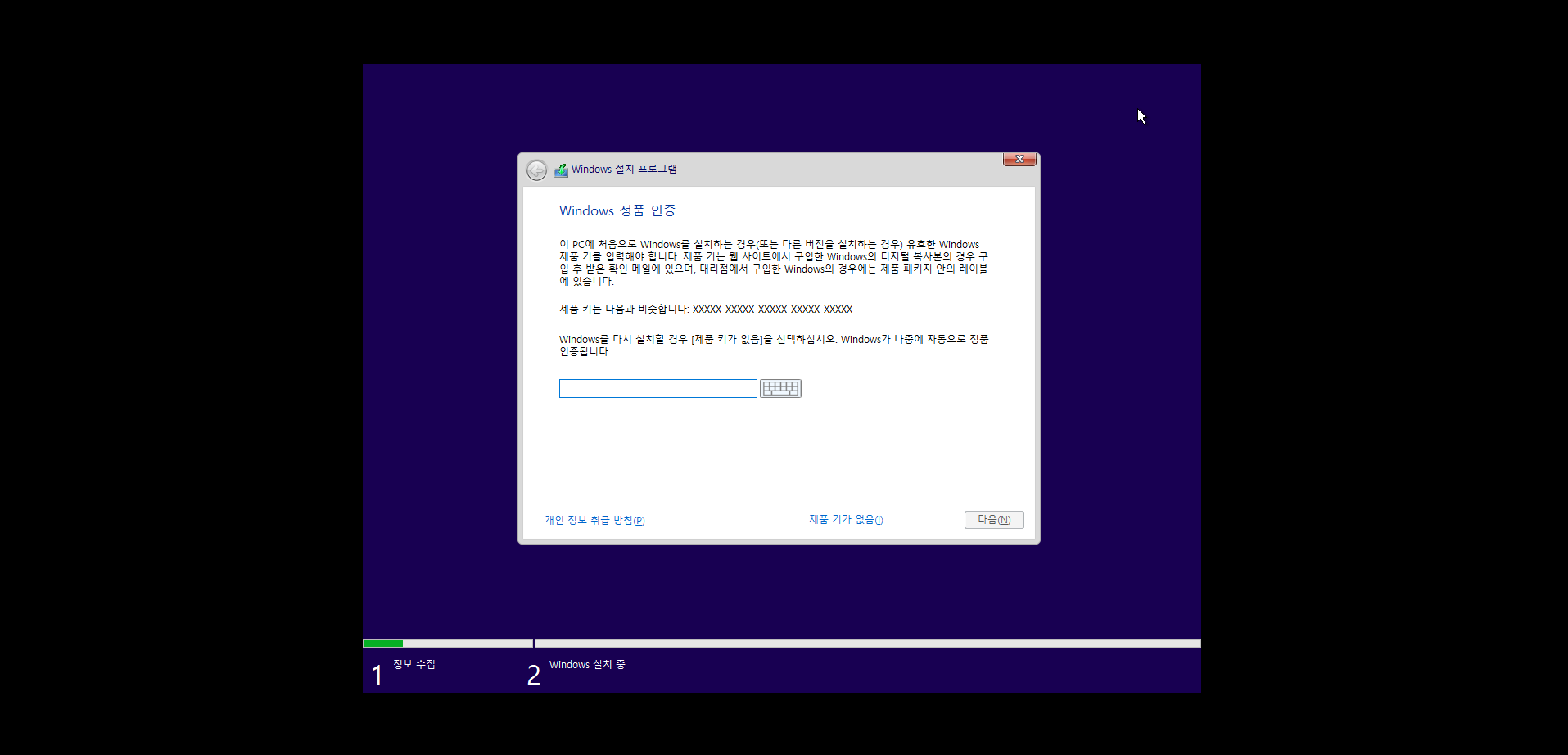1568x755 pixels.
Task: Open the 개인 정보 취급 방침 link
Action: 594,520
